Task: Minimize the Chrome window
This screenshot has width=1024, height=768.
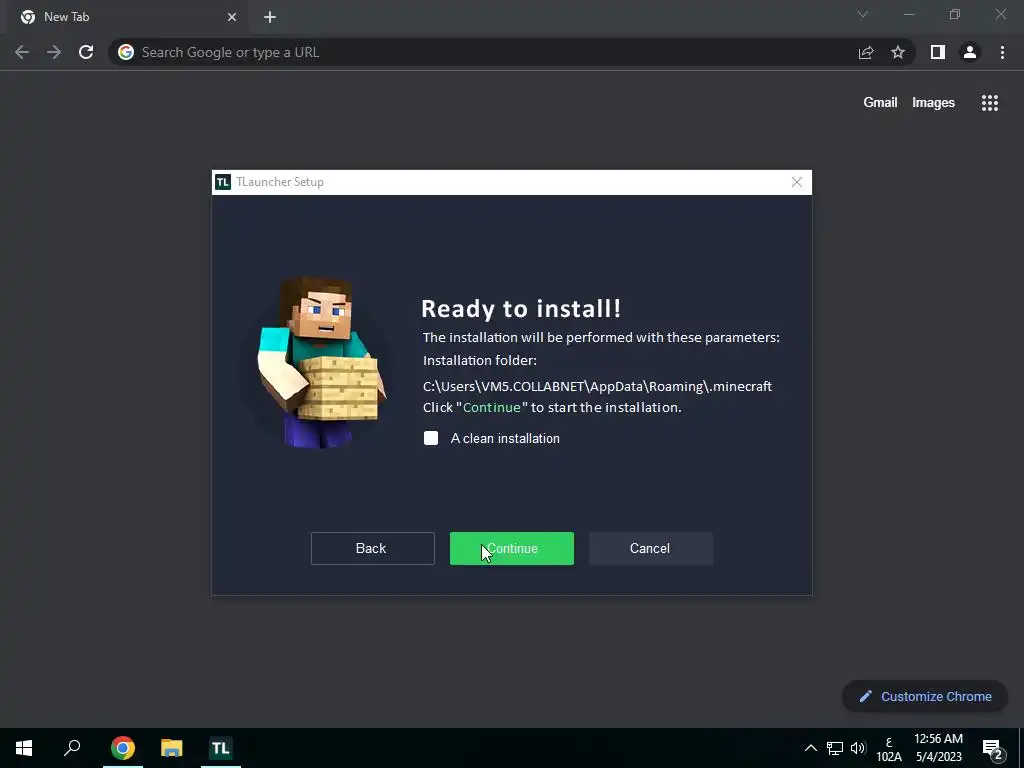Action: point(908,14)
